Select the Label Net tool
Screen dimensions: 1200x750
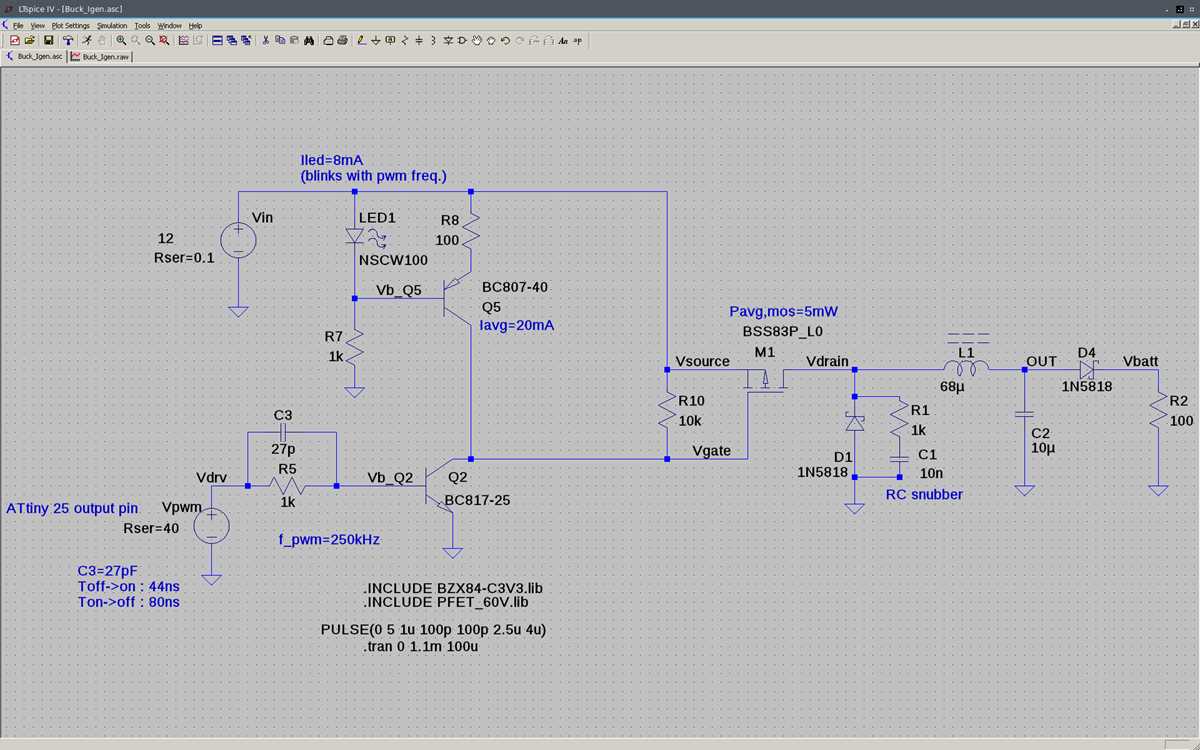tap(389, 40)
